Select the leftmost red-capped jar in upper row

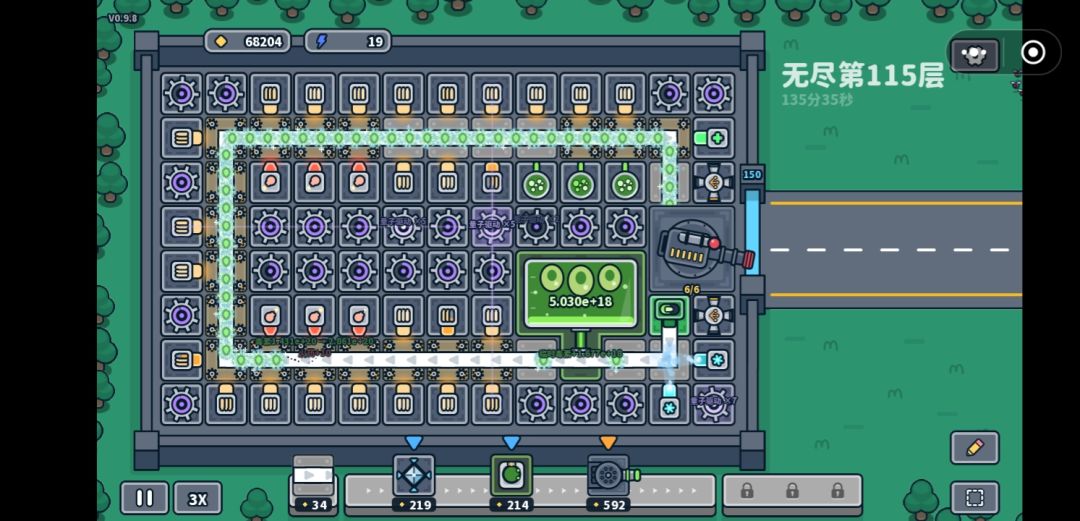coord(270,182)
